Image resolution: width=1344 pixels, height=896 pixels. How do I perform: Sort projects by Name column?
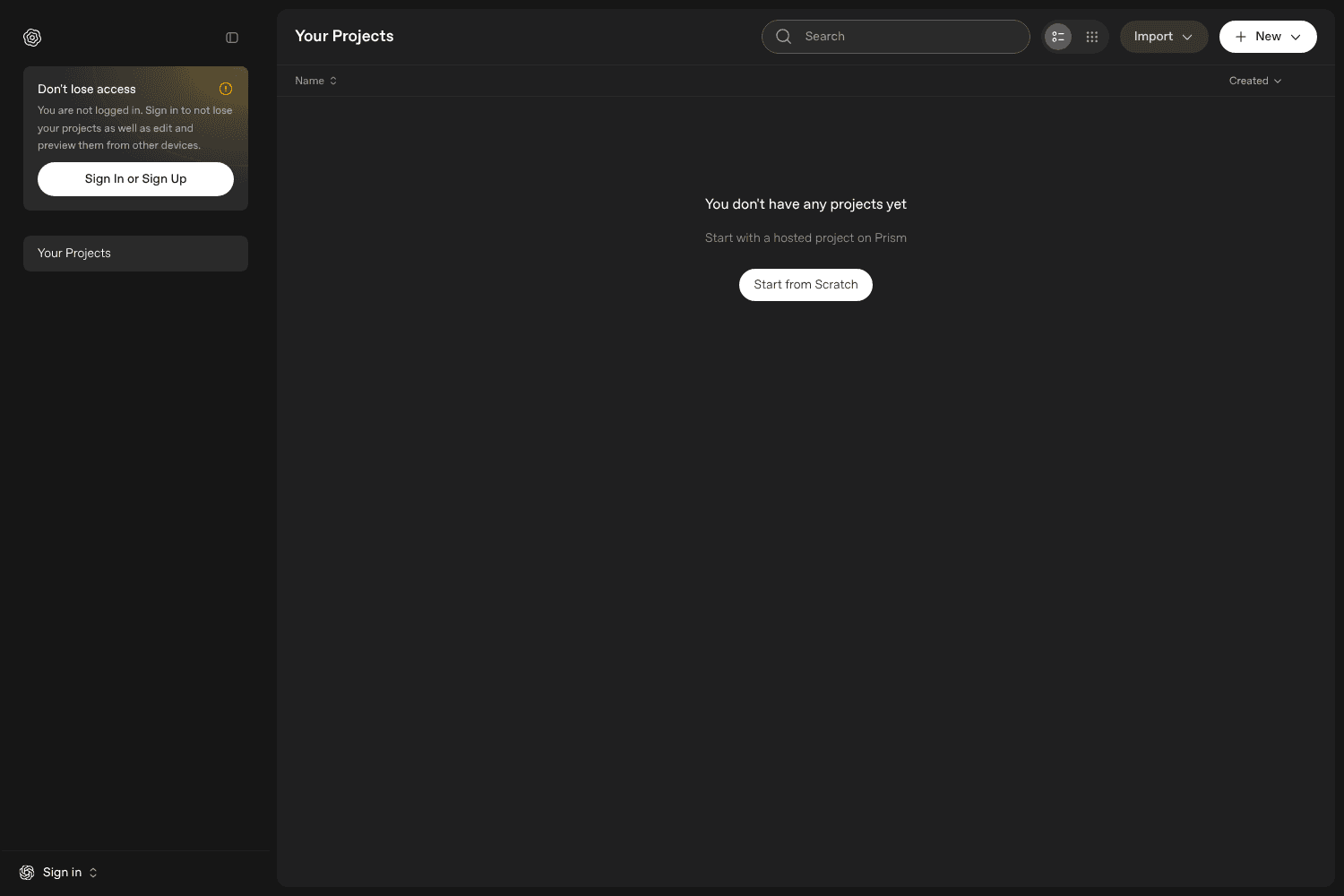pyautogui.click(x=316, y=81)
